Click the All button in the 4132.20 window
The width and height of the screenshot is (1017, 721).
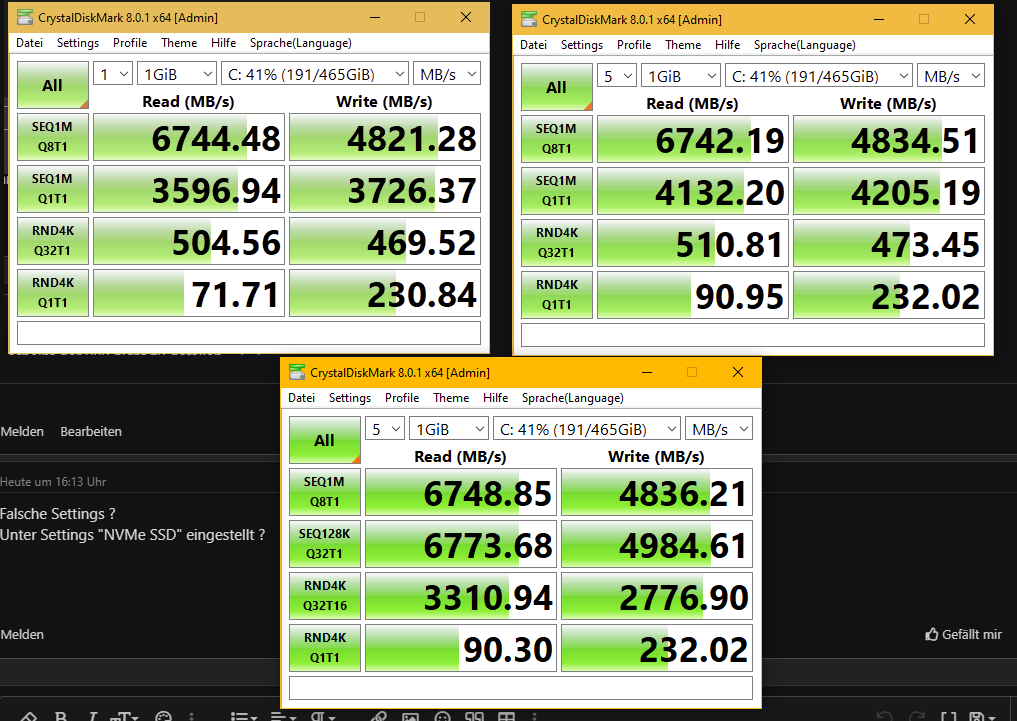pos(556,87)
